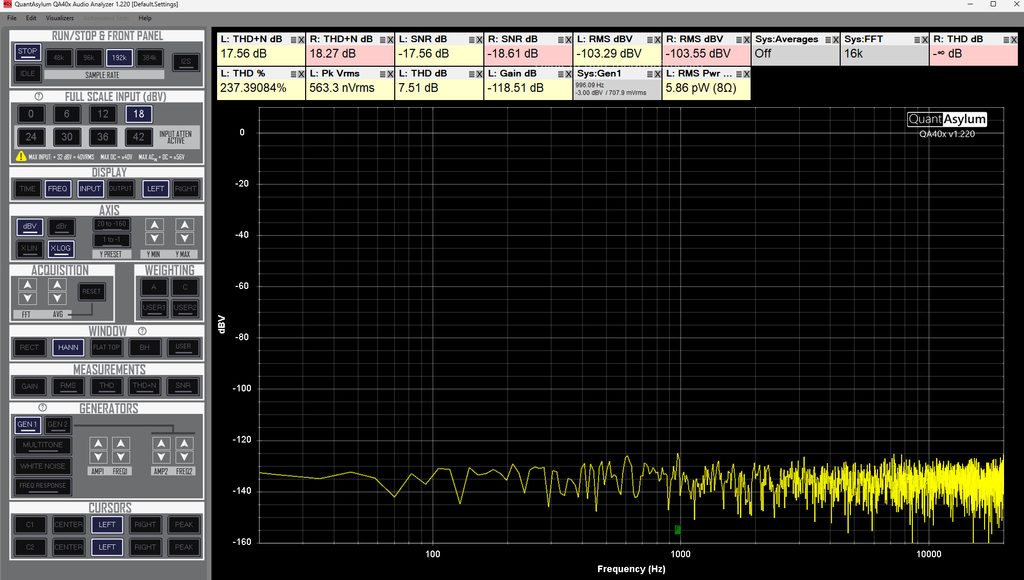This screenshot has width=1024, height=580.
Task: Toggle the GEN 2 generator
Action: 57,425
